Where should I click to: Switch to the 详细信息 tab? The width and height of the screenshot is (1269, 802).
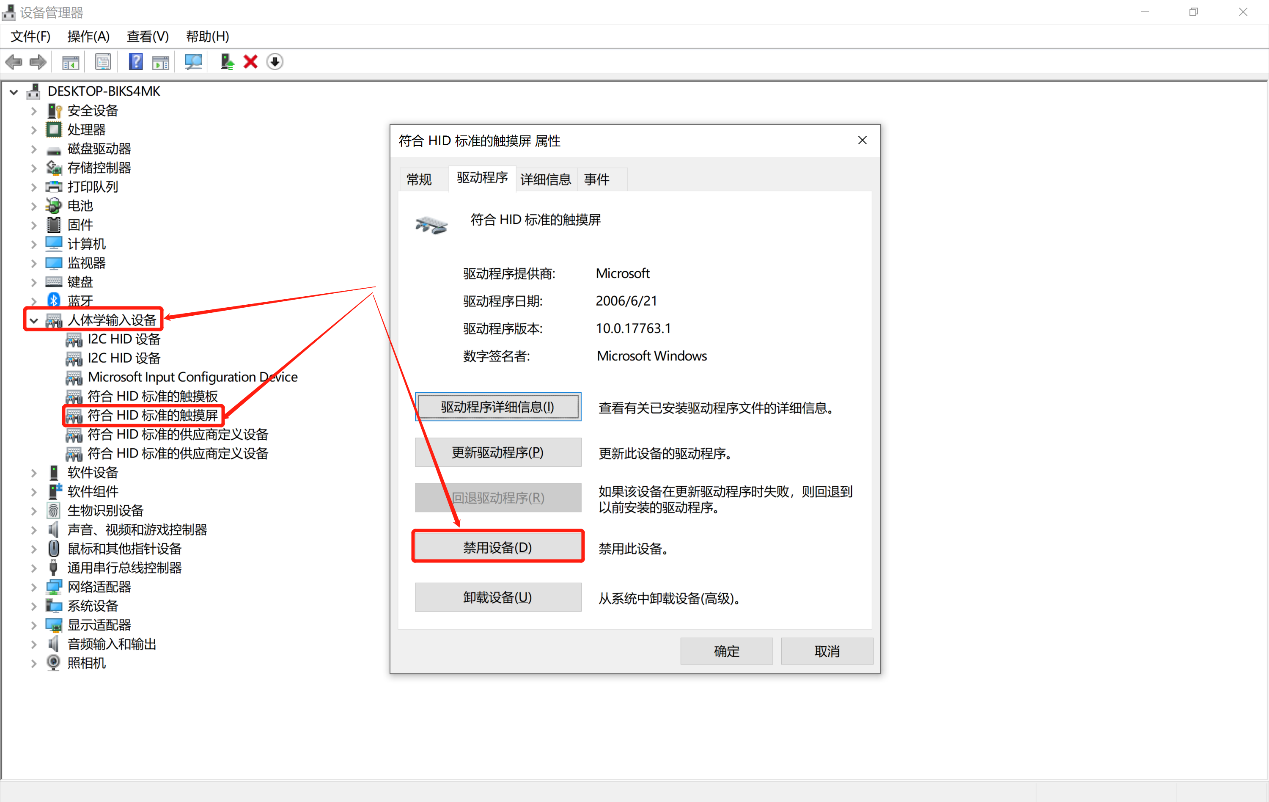546,179
